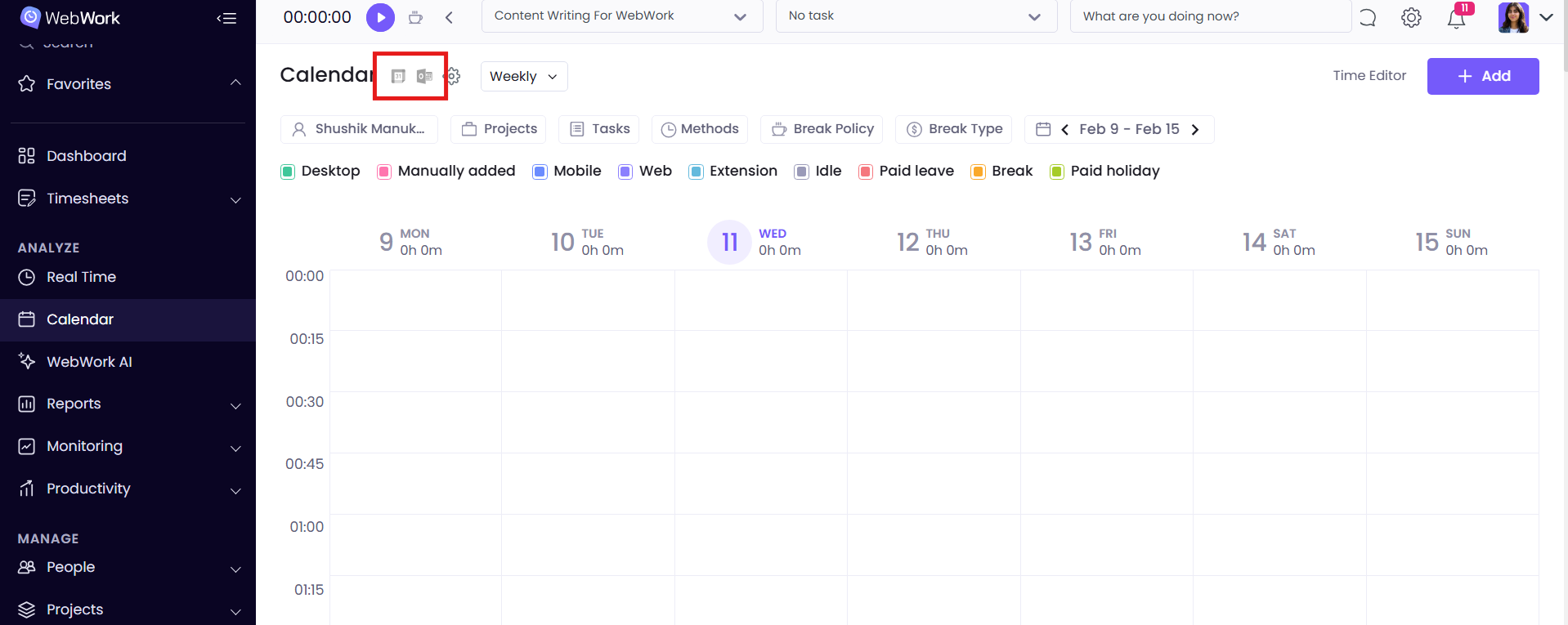Open the Content Writing For WebWork project dropdown
The width and height of the screenshot is (1568, 625).
[621, 16]
